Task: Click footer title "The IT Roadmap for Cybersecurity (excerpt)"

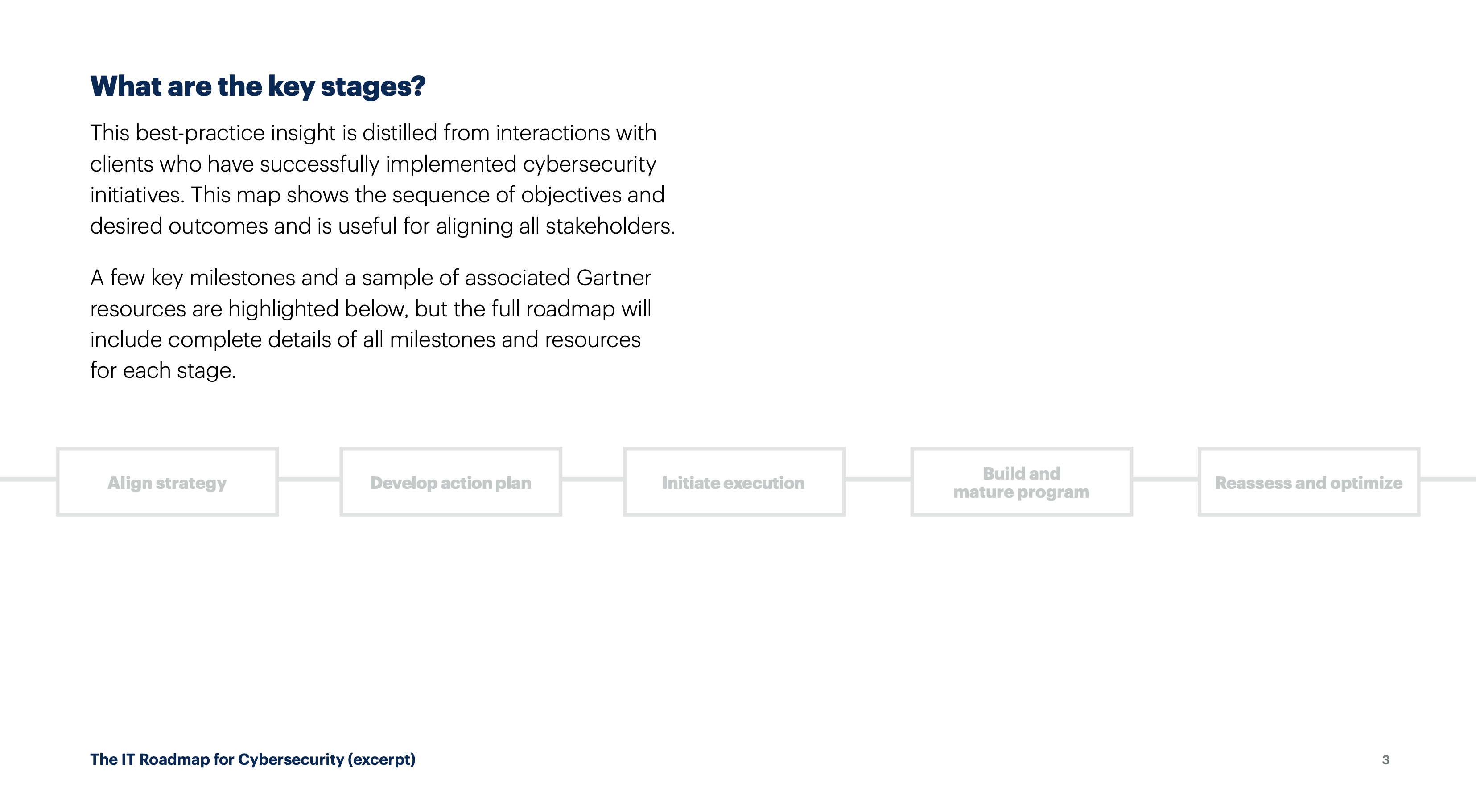Action: point(253,759)
